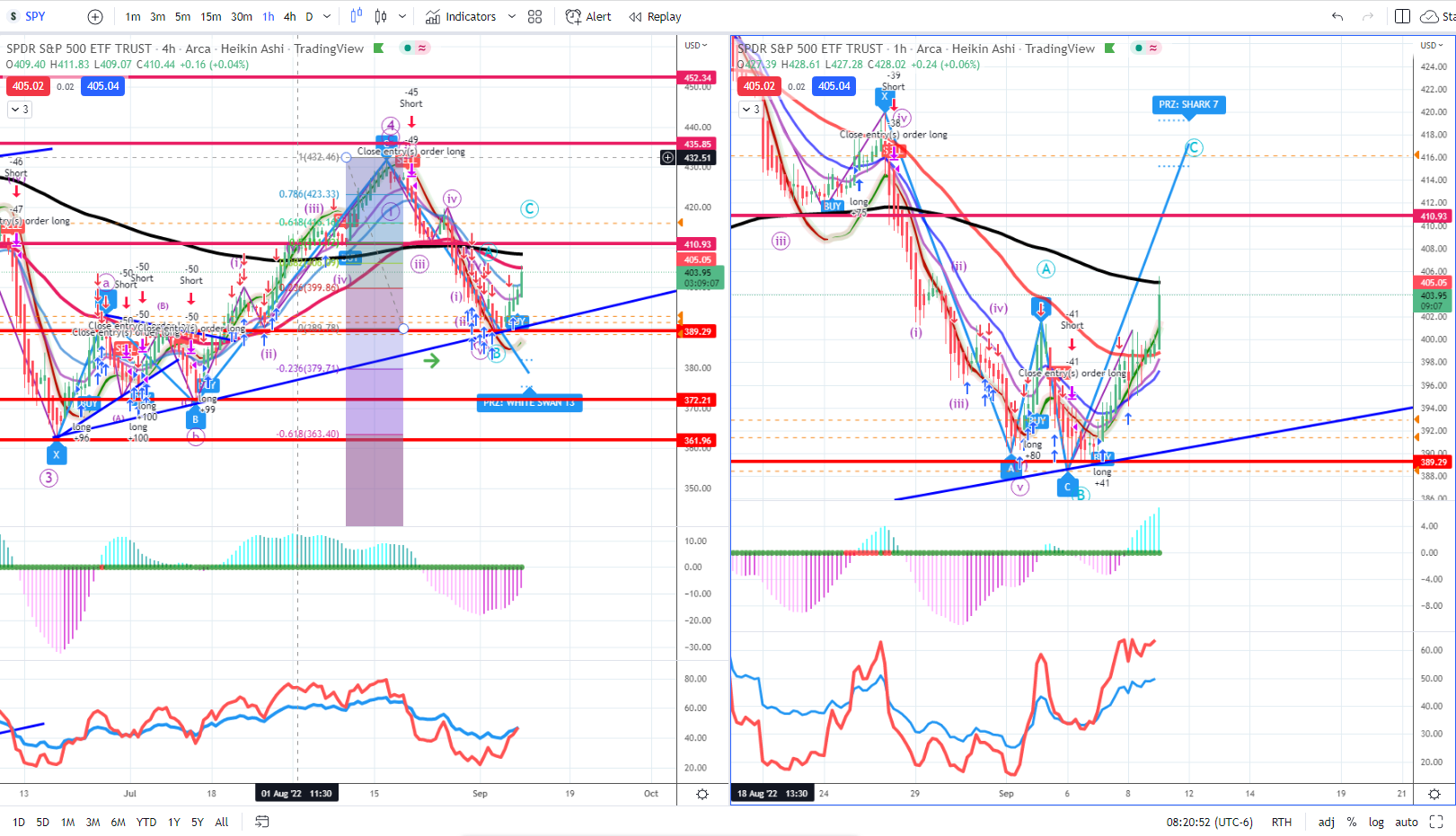Set date range to 5D

tap(43, 822)
